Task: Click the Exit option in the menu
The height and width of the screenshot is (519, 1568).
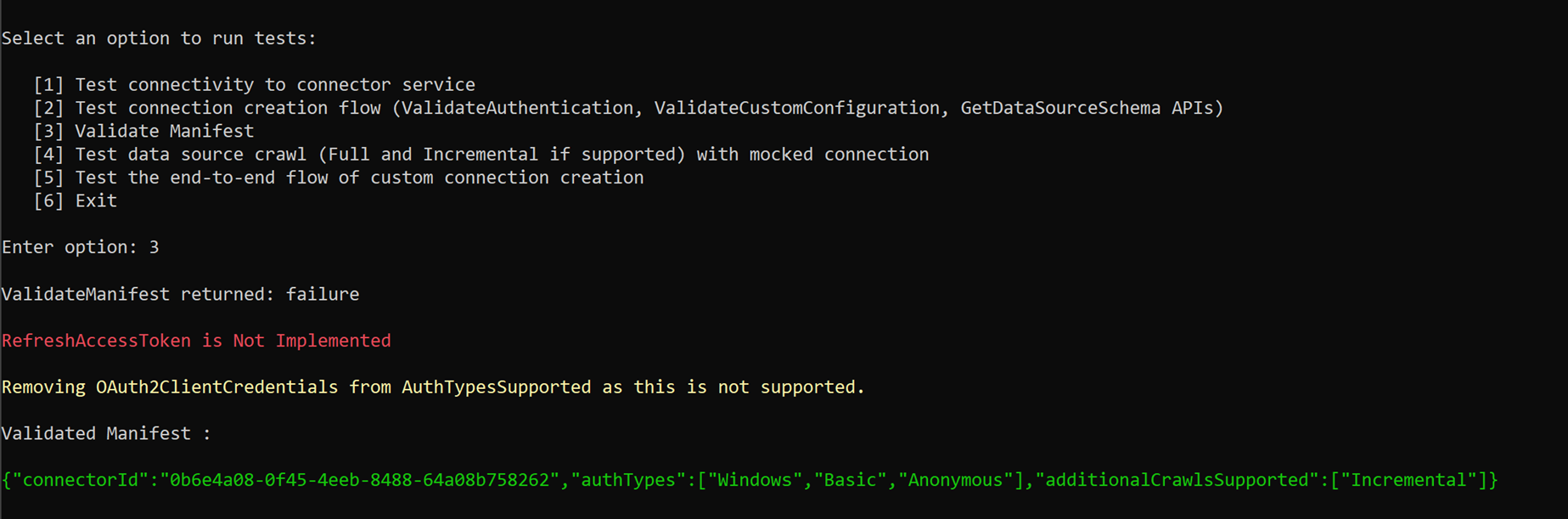Action: click(95, 201)
